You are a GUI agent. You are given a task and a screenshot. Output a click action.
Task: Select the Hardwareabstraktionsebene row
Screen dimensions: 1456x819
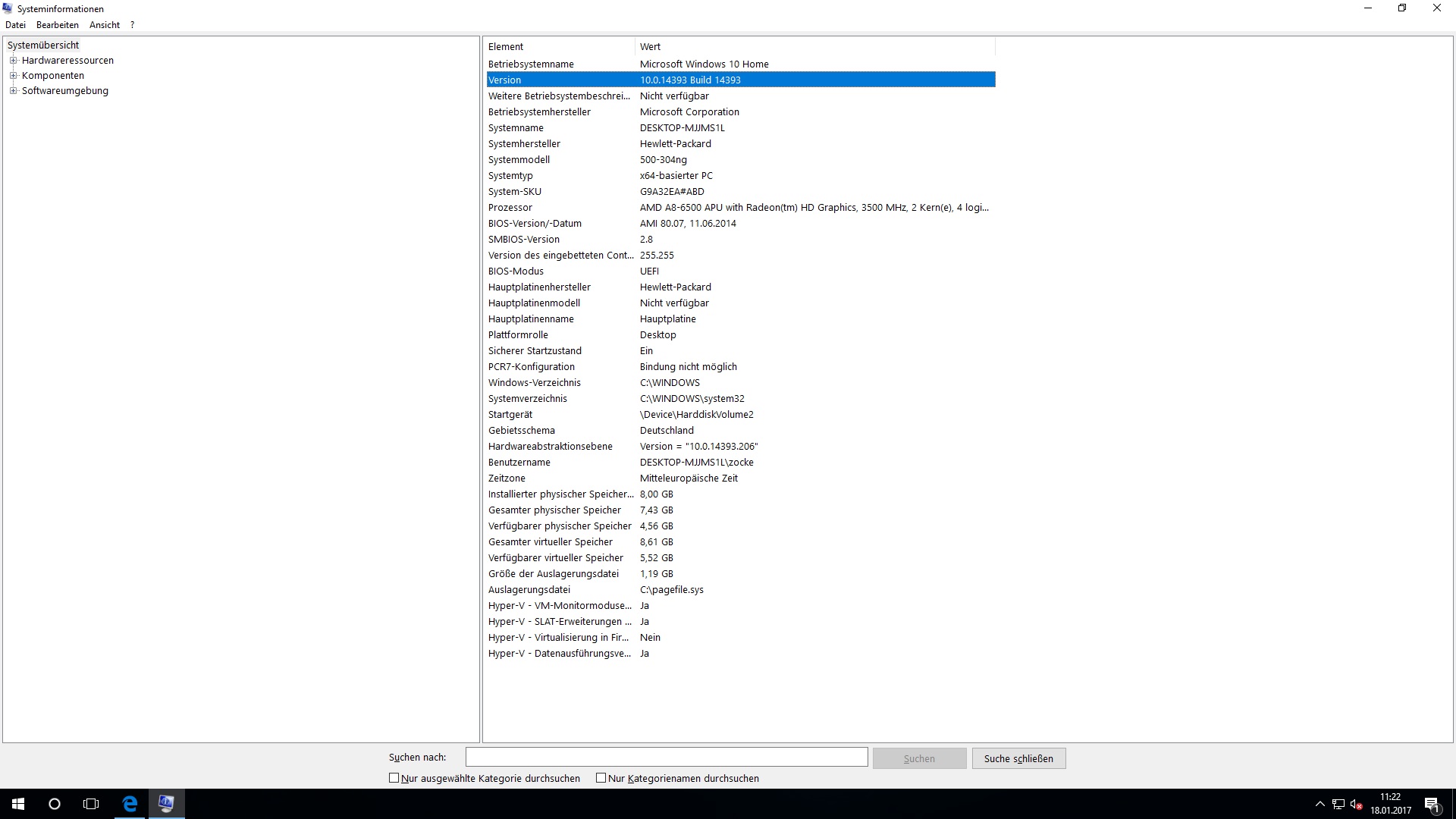[741, 447]
